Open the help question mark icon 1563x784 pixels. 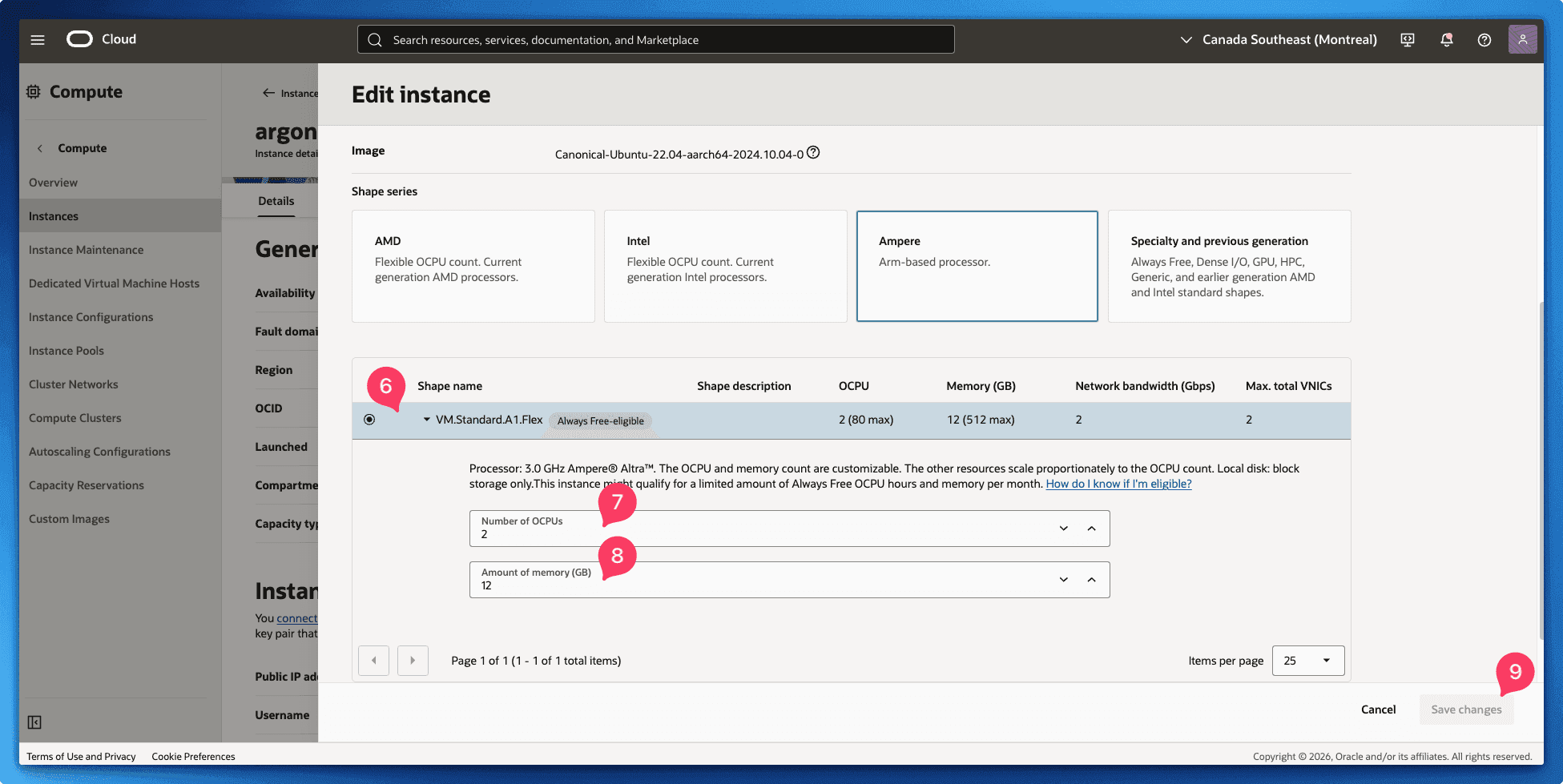click(x=1484, y=39)
